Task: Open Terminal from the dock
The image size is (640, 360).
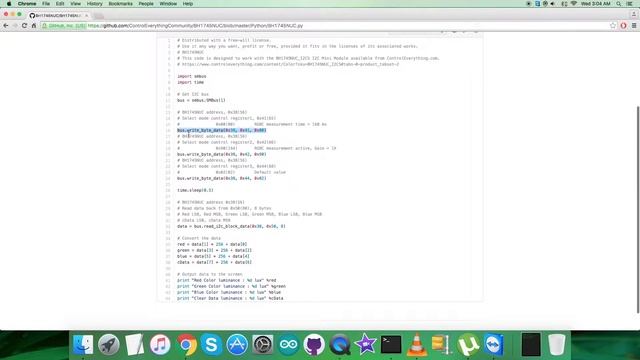Action: [391, 344]
